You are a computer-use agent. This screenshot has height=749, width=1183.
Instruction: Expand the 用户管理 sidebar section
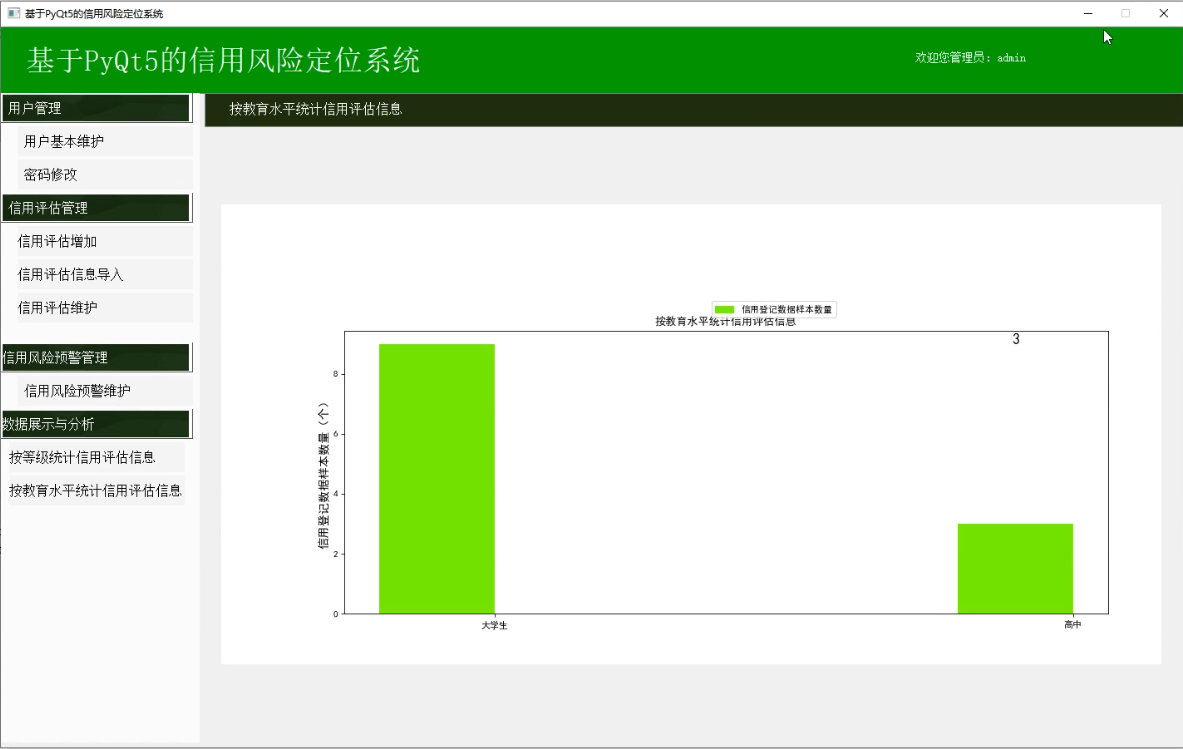click(x=96, y=108)
